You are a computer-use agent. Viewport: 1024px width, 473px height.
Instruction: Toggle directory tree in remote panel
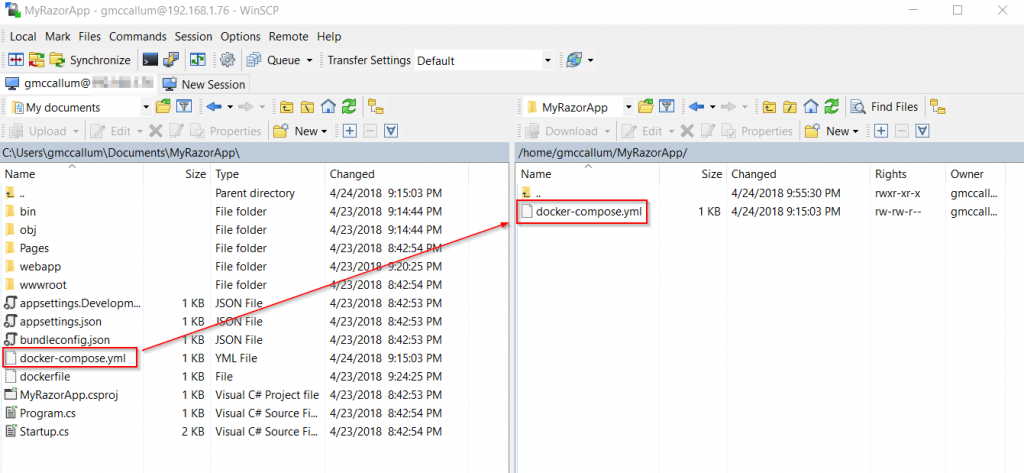point(938,106)
